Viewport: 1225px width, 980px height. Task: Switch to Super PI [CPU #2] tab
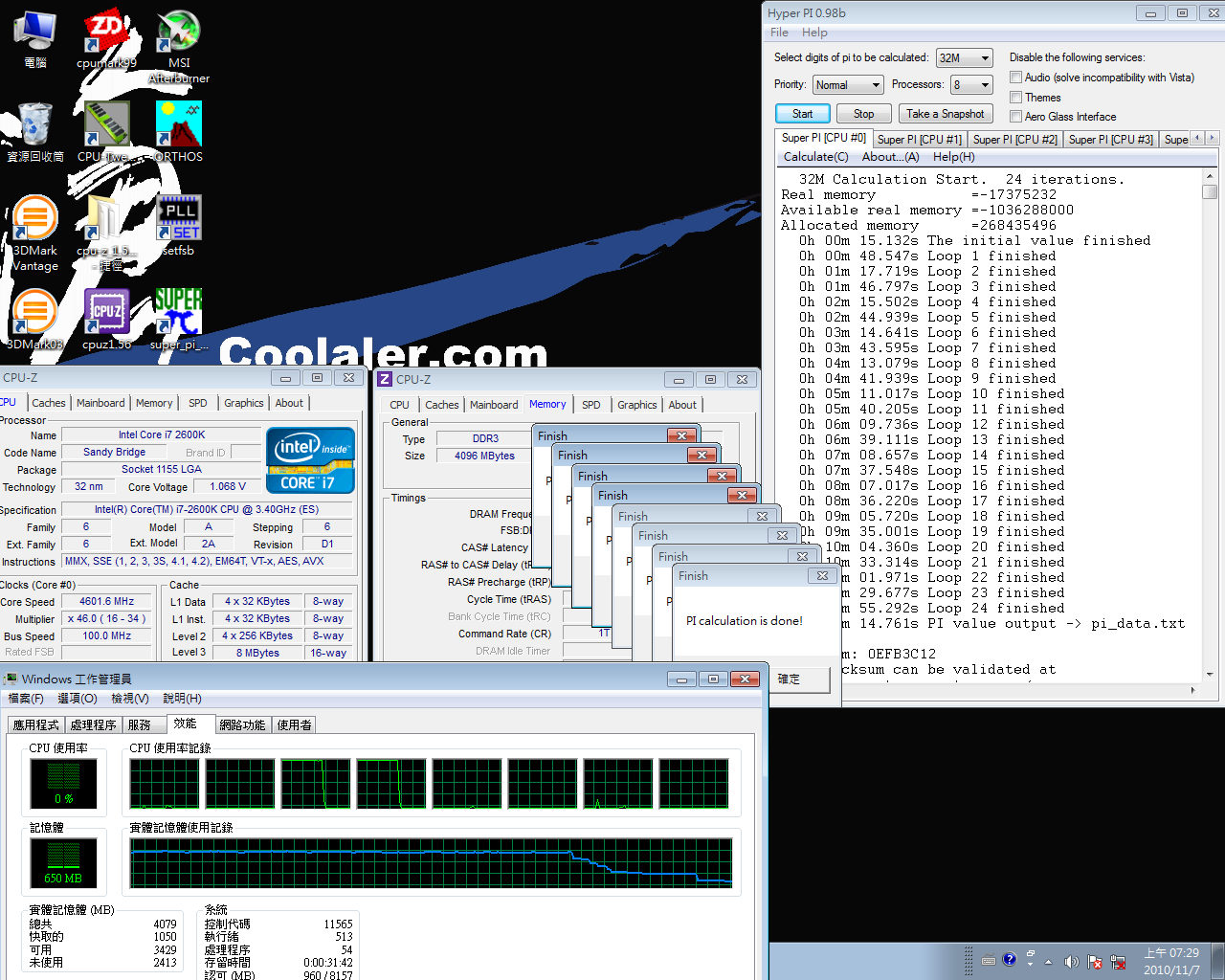(x=1015, y=140)
